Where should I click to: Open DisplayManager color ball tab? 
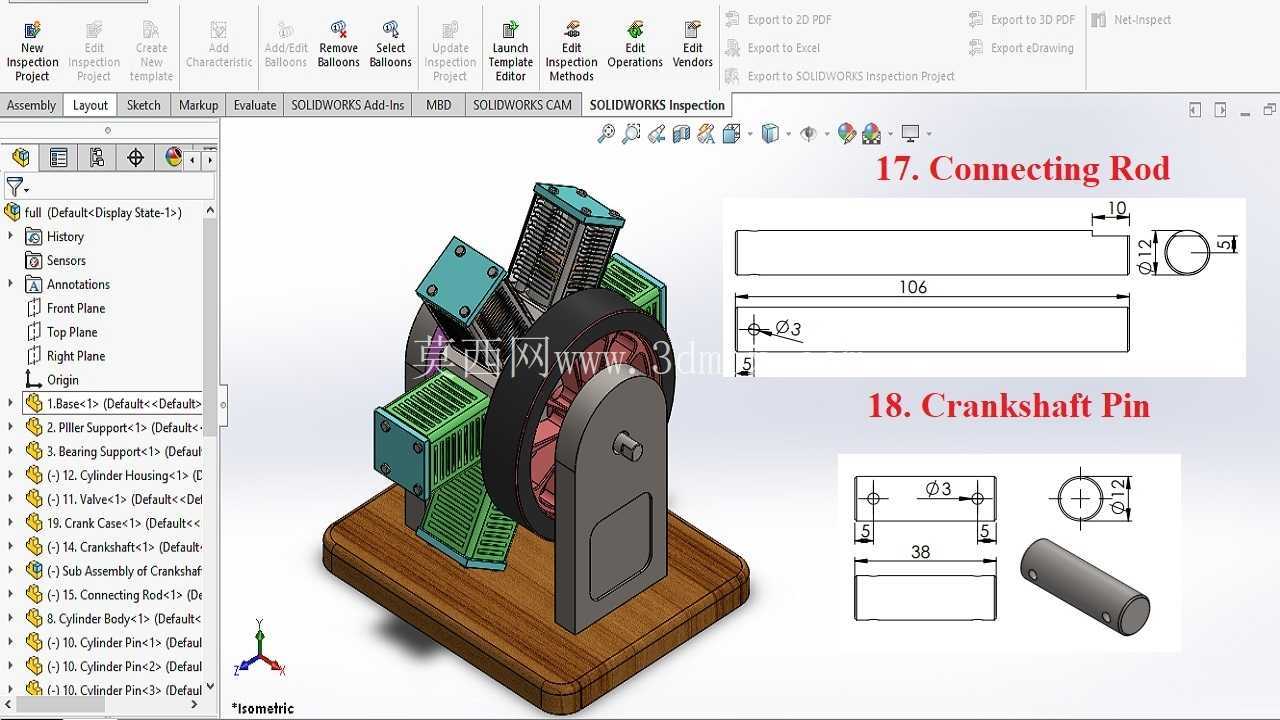click(173, 157)
